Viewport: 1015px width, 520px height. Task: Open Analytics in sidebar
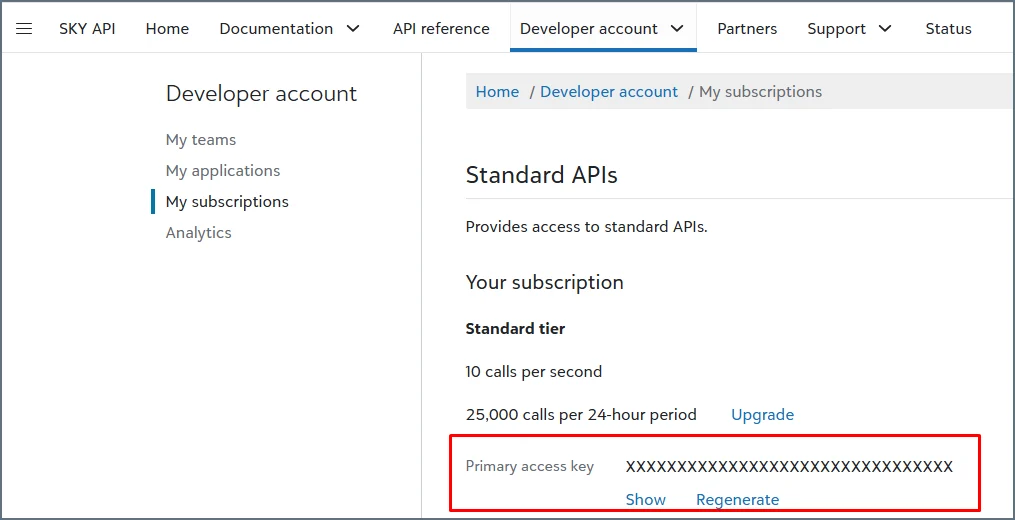click(198, 232)
